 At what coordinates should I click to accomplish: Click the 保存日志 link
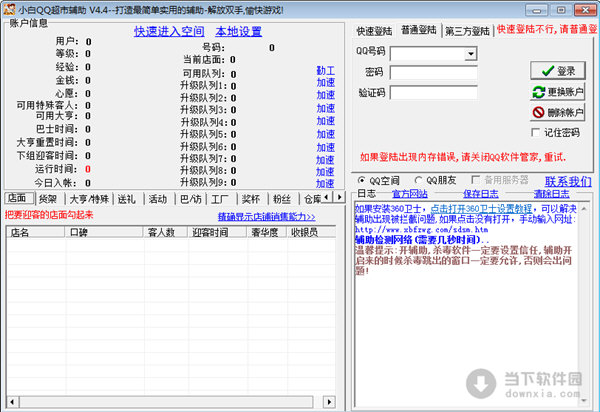pos(481,194)
